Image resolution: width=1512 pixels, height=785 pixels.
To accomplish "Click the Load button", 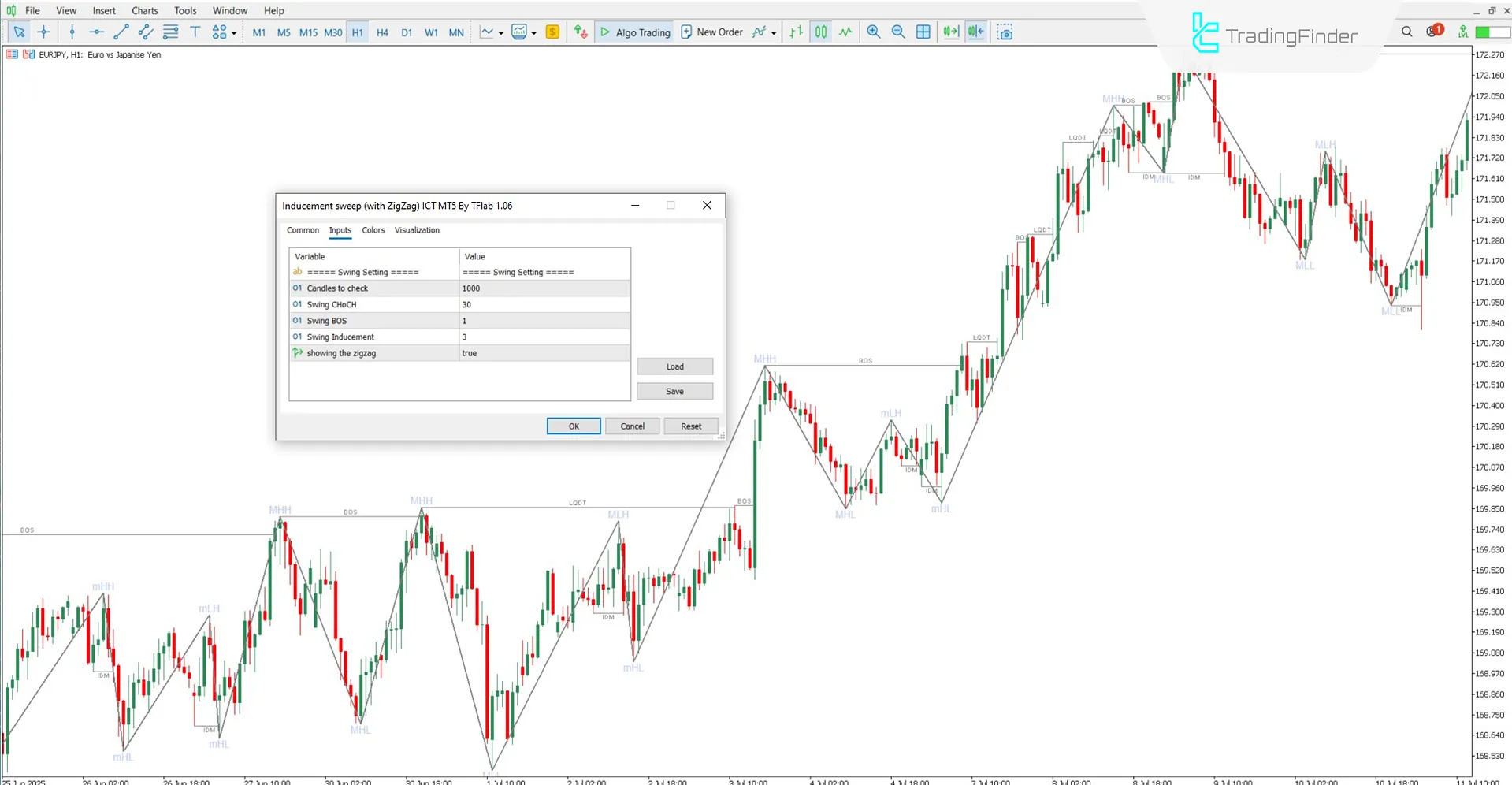I will tap(674, 366).
